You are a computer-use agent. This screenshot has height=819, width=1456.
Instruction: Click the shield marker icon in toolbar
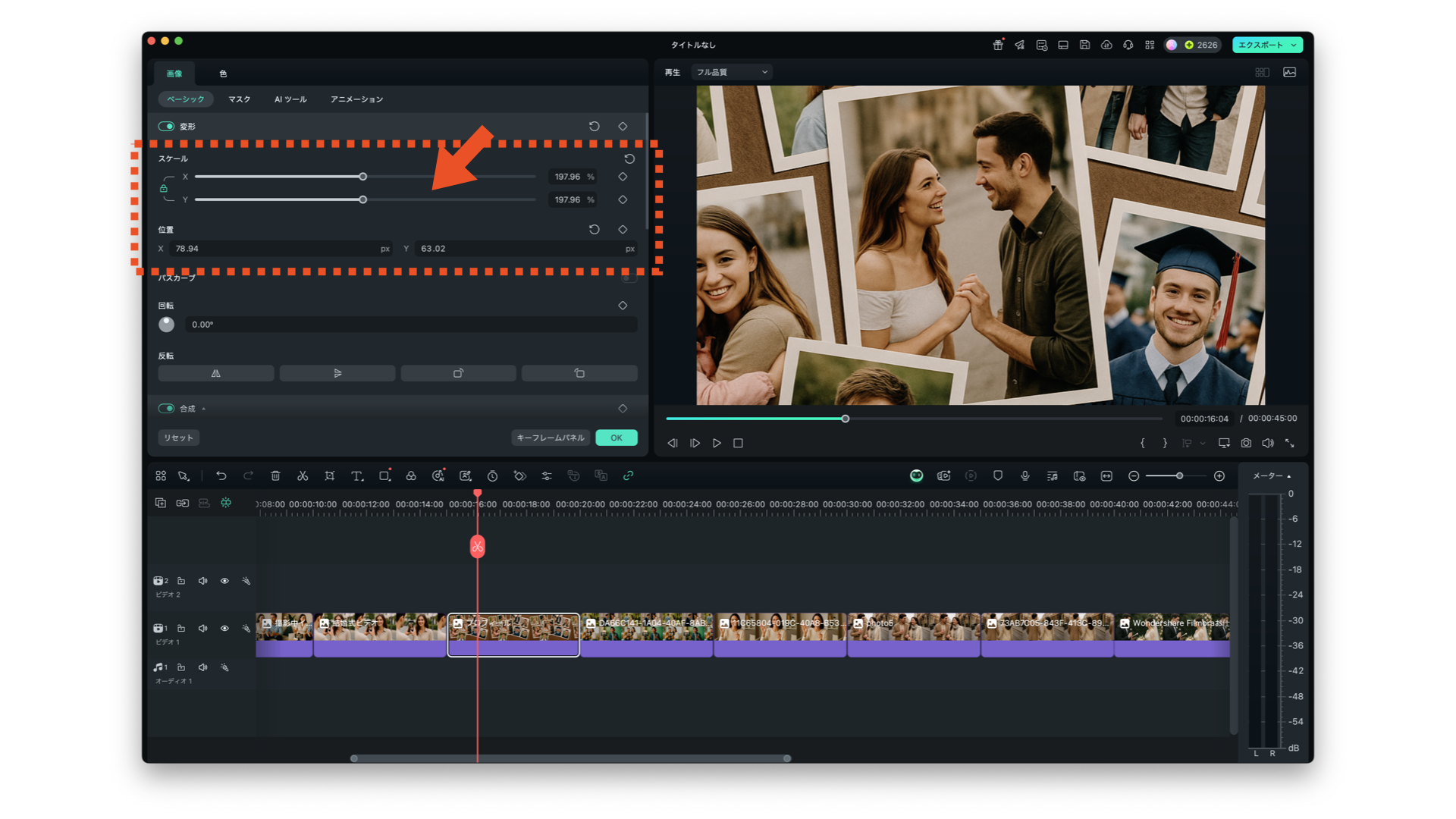point(998,475)
